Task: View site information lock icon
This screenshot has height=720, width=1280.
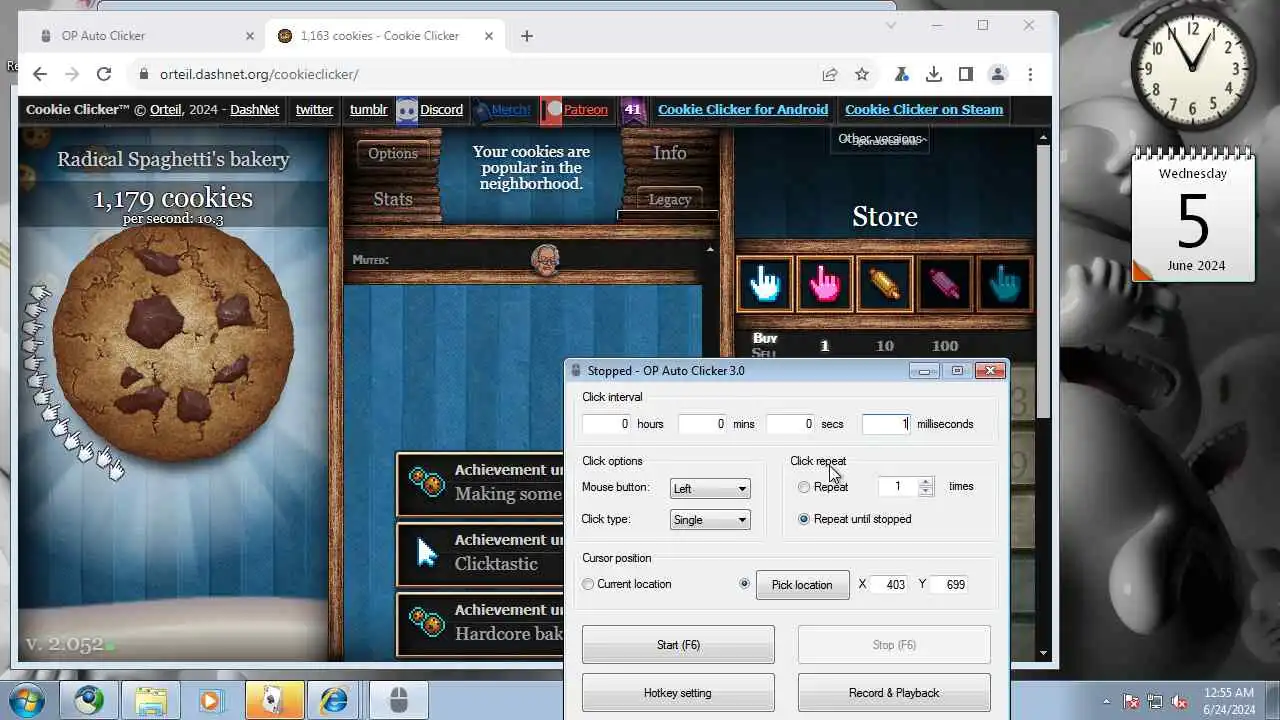Action: point(143,74)
